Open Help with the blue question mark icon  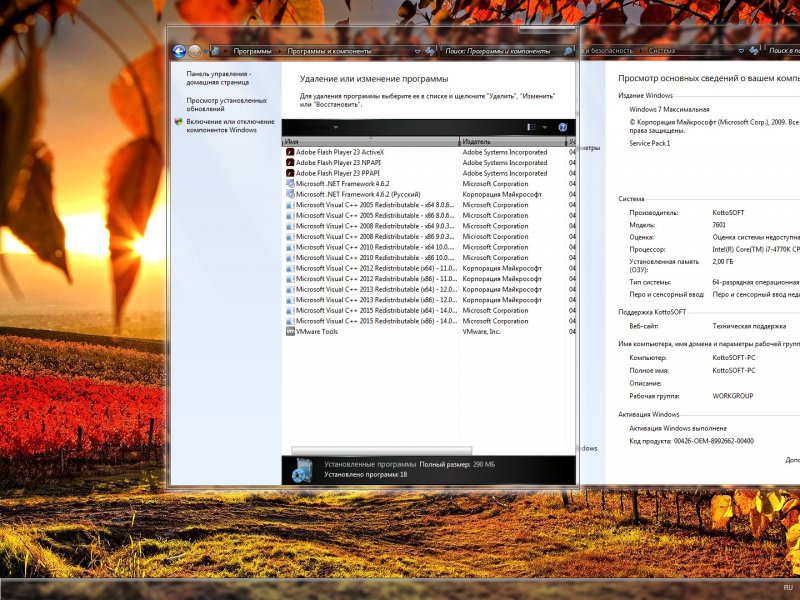pyautogui.click(x=562, y=127)
